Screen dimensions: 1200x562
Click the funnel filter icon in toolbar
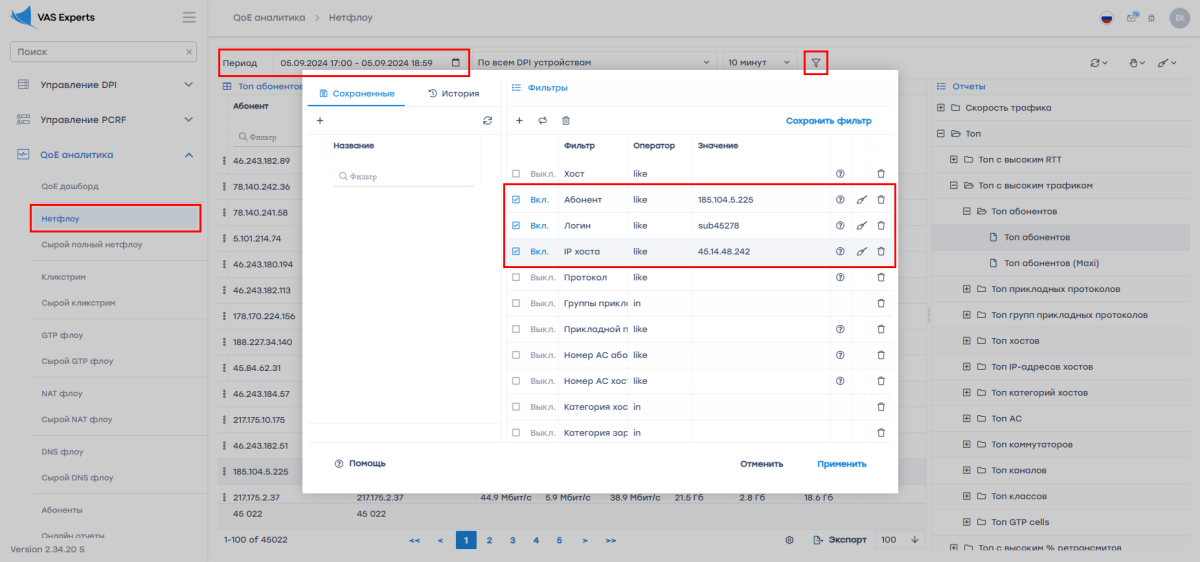816,63
